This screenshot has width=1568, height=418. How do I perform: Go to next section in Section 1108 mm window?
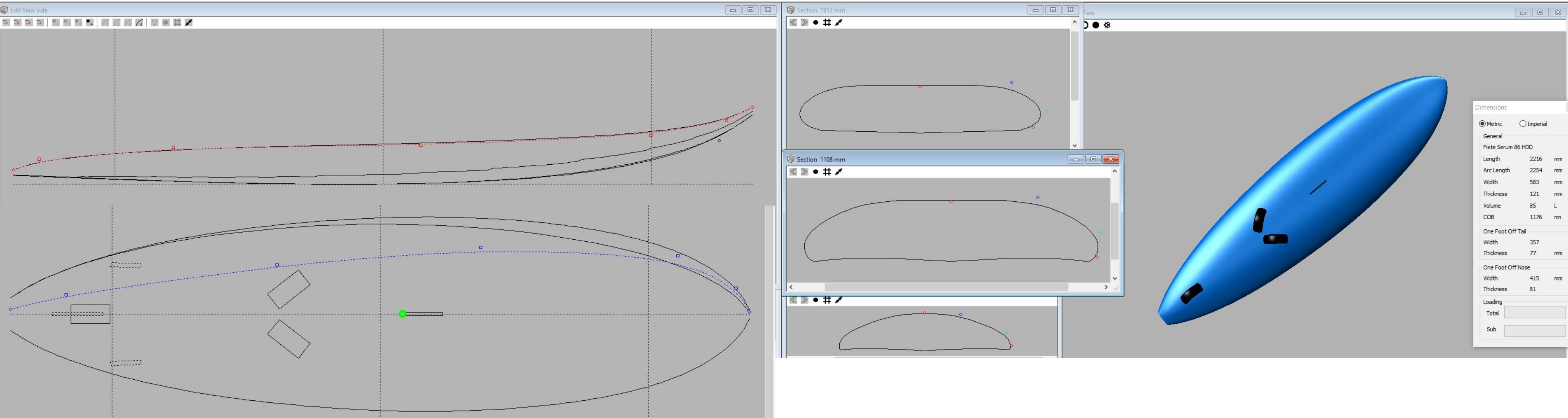tap(804, 172)
